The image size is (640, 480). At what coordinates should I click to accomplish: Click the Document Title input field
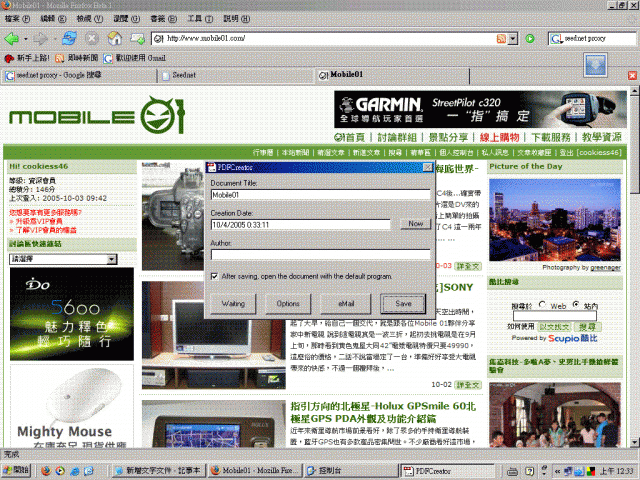(x=320, y=195)
